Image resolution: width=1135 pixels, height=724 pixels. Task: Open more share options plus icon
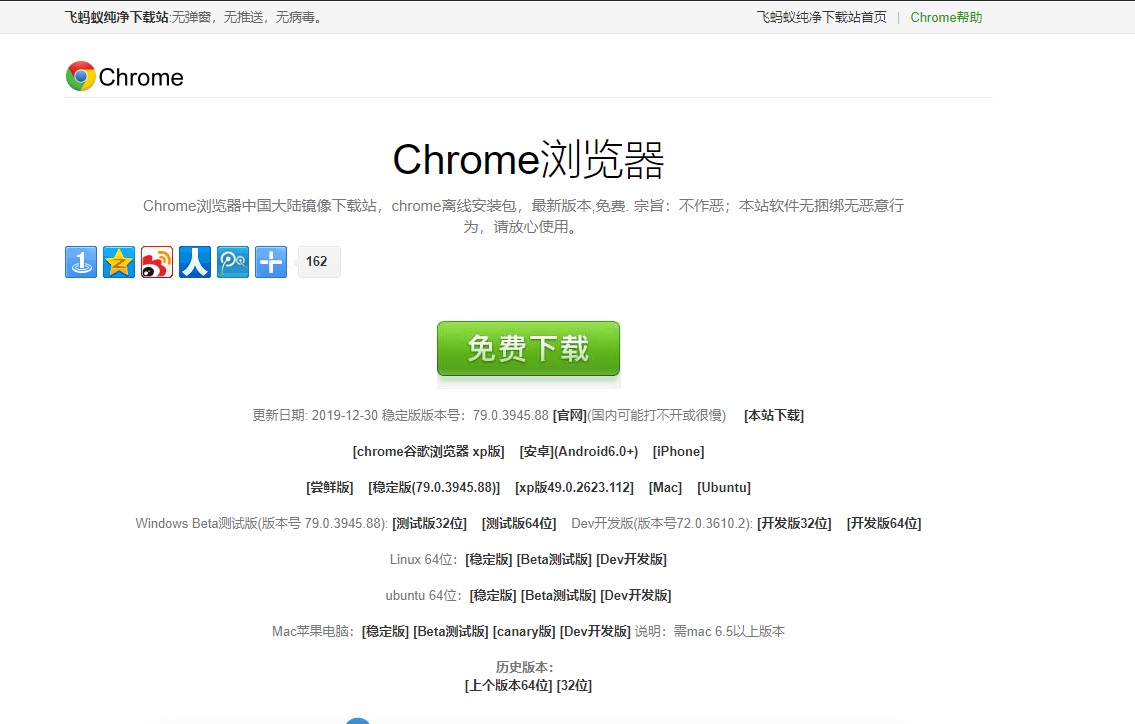(271, 262)
